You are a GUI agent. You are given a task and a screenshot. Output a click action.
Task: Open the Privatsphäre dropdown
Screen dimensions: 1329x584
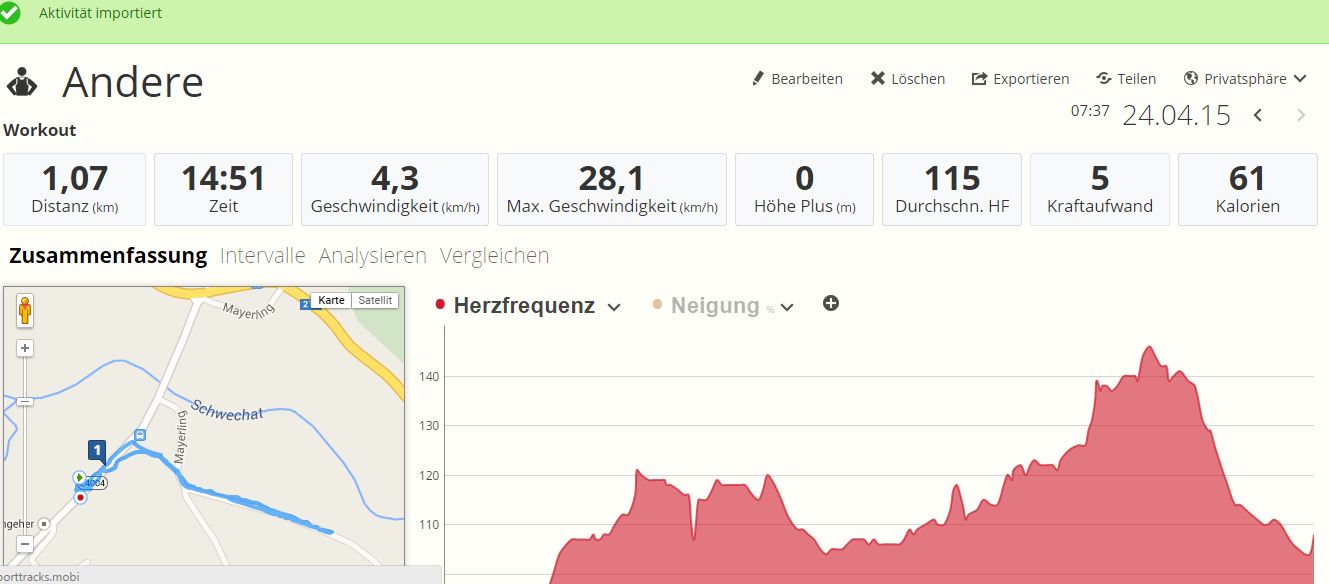(1245, 78)
